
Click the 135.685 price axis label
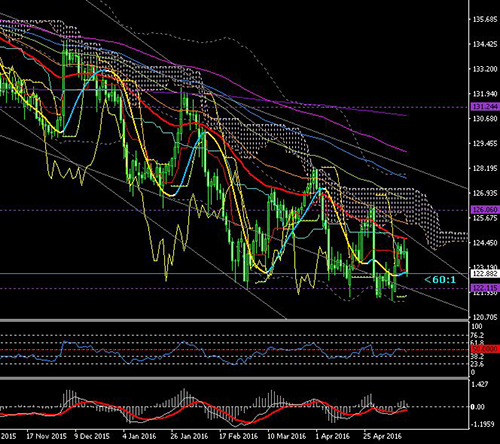pyautogui.click(x=485, y=19)
